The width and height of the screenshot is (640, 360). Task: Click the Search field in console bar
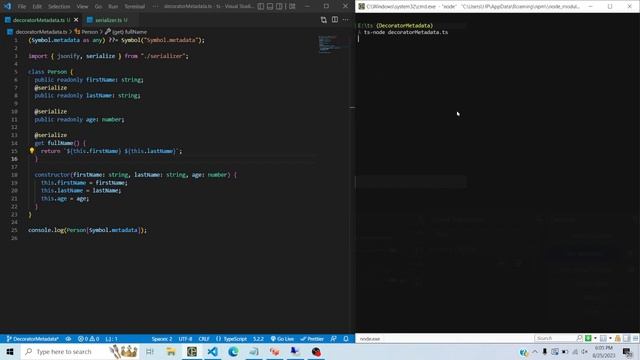coord(555,338)
